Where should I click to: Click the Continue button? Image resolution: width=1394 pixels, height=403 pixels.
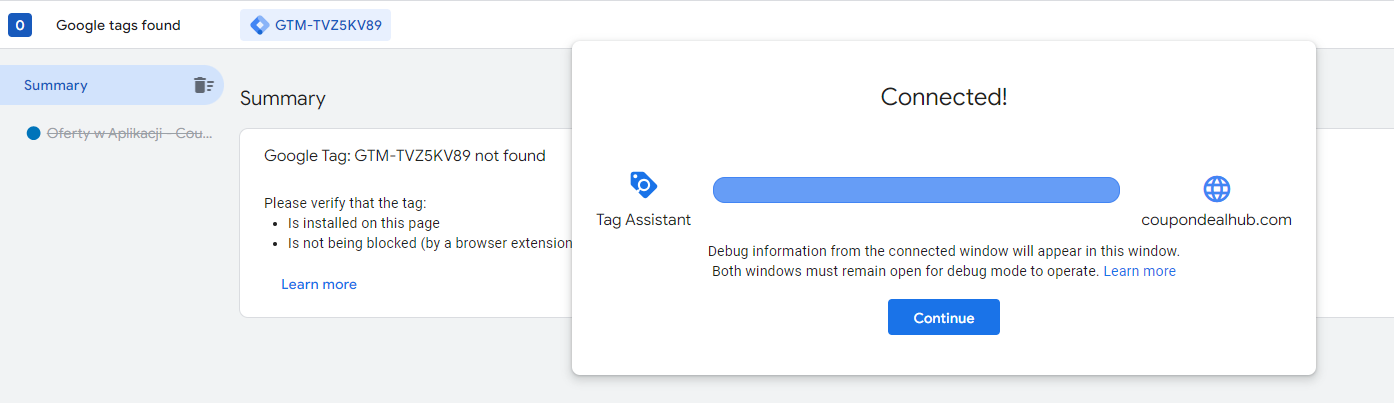tap(944, 317)
